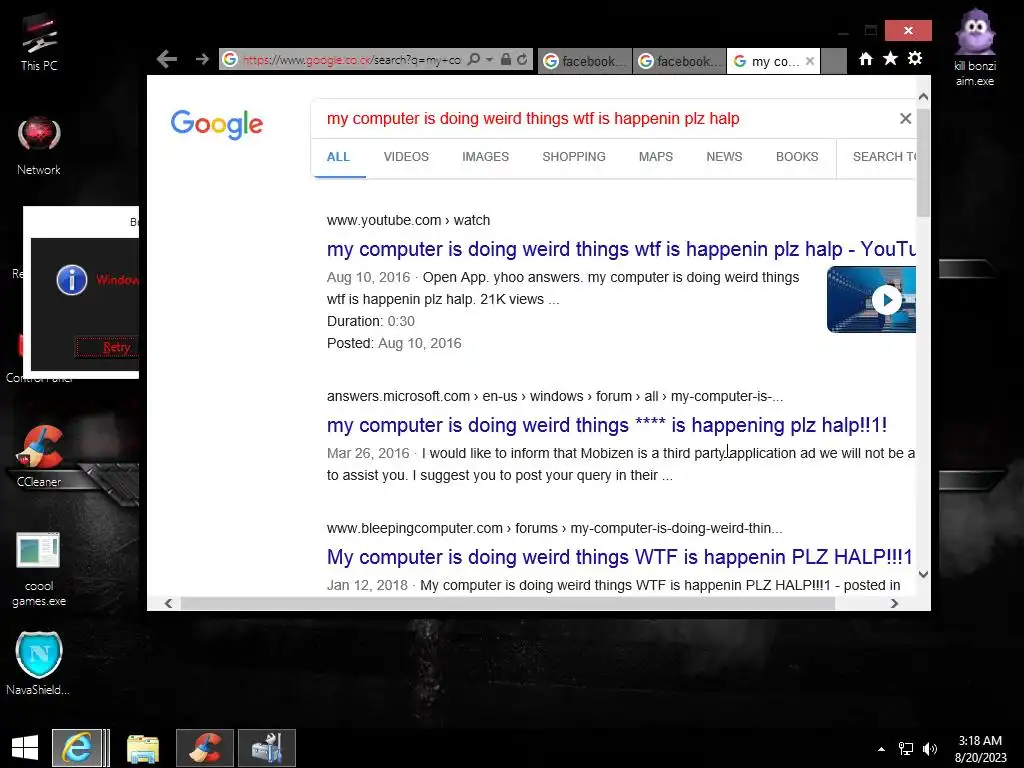This screenshot has height=768, width=1024.
Task: Open the YouTube result title link
Action: pos(621,249)
